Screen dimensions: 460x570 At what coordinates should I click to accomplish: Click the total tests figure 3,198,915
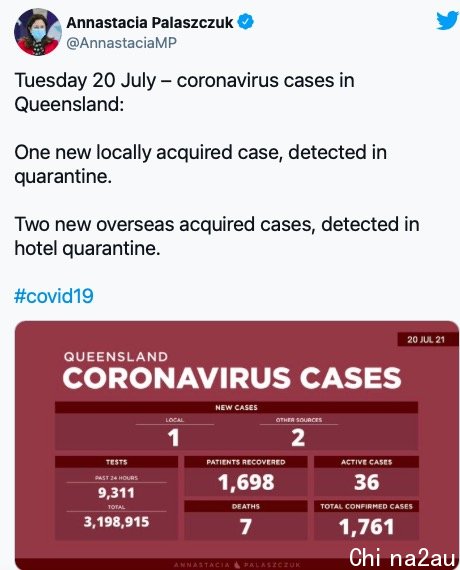tap(116, 522)
